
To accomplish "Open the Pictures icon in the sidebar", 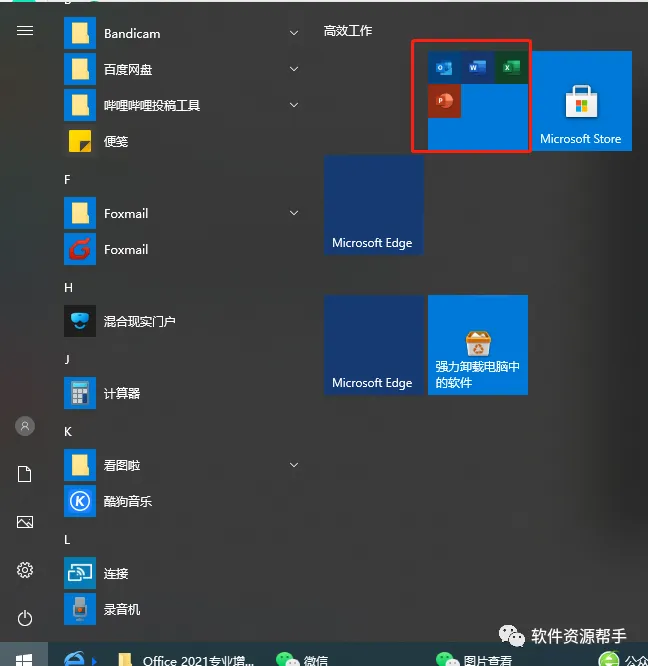I will pos(25,522).
